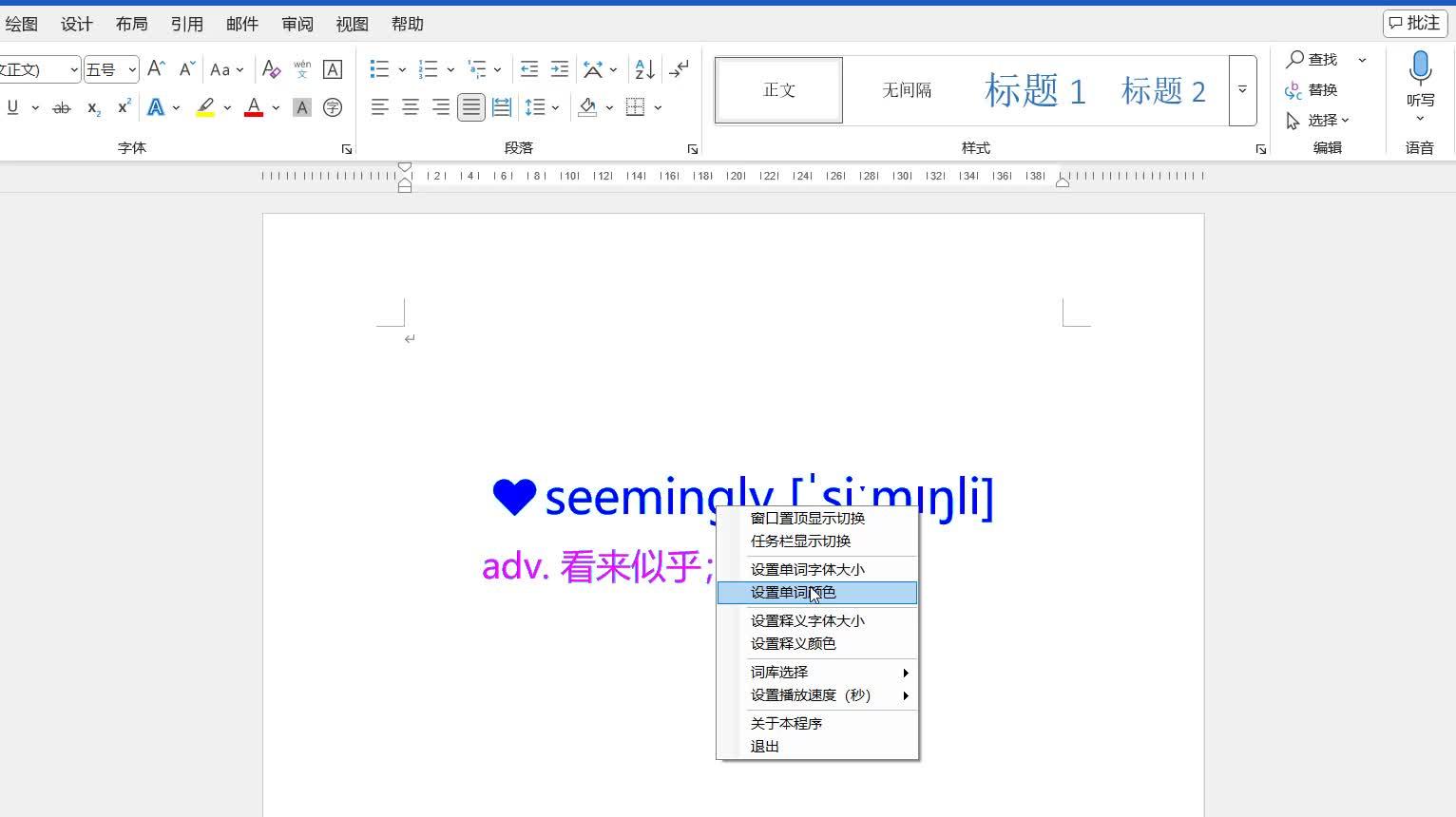Decrease the paragraph indent
The height and width of the screenshot is (817, 1456).
[x=529, y=68]
